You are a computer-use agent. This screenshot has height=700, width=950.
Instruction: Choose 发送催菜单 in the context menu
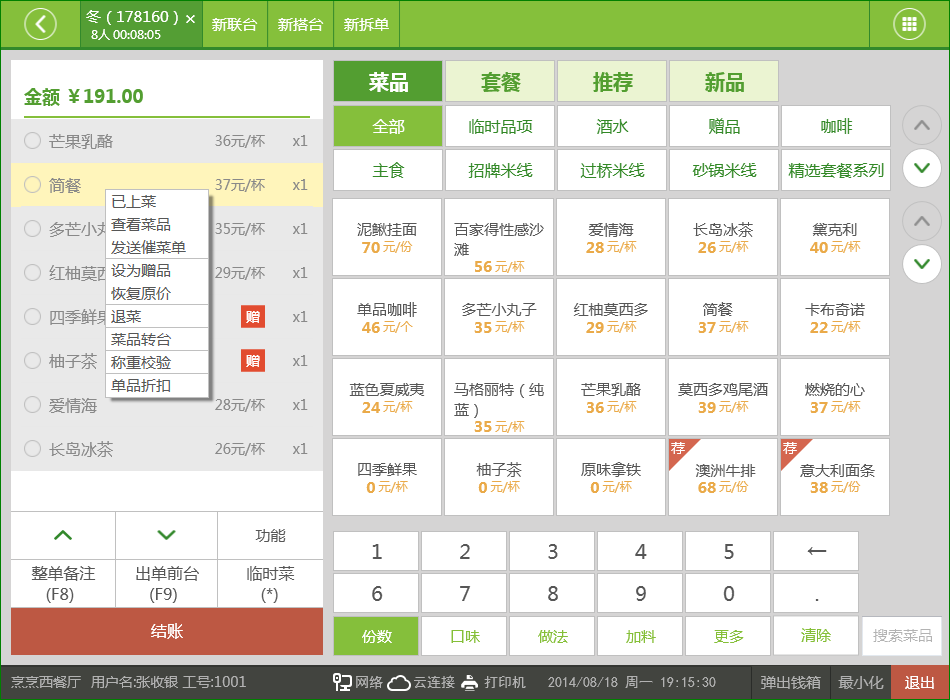[x=157, y=248]
